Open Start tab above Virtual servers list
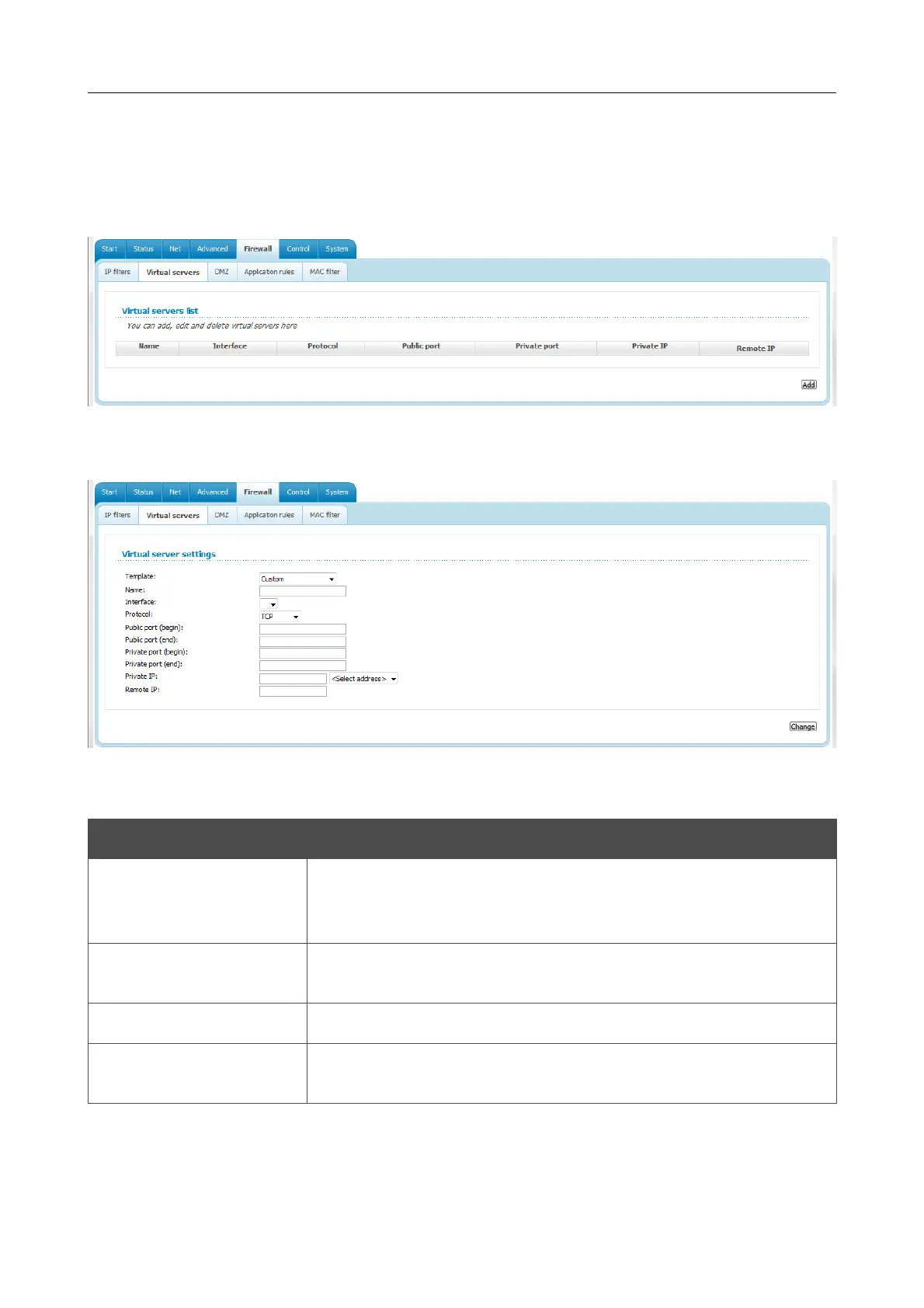This screenshot has width=924, height=1308. (x=109, y=249)
